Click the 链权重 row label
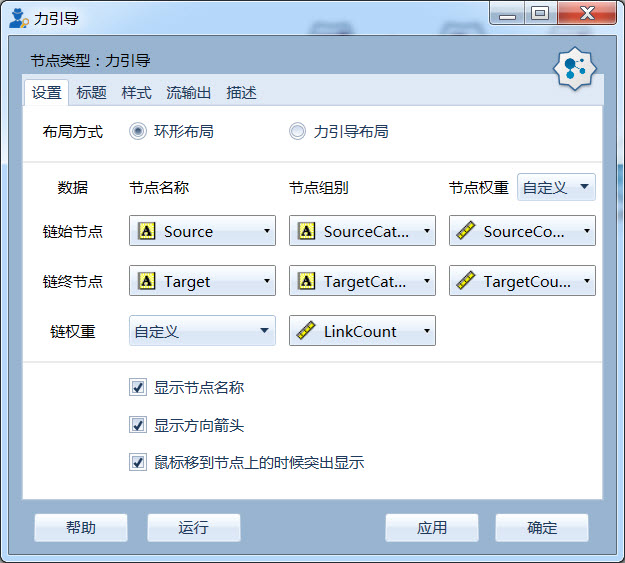The image size is (625, 563). pyautogui.click(x=73, y=331)
